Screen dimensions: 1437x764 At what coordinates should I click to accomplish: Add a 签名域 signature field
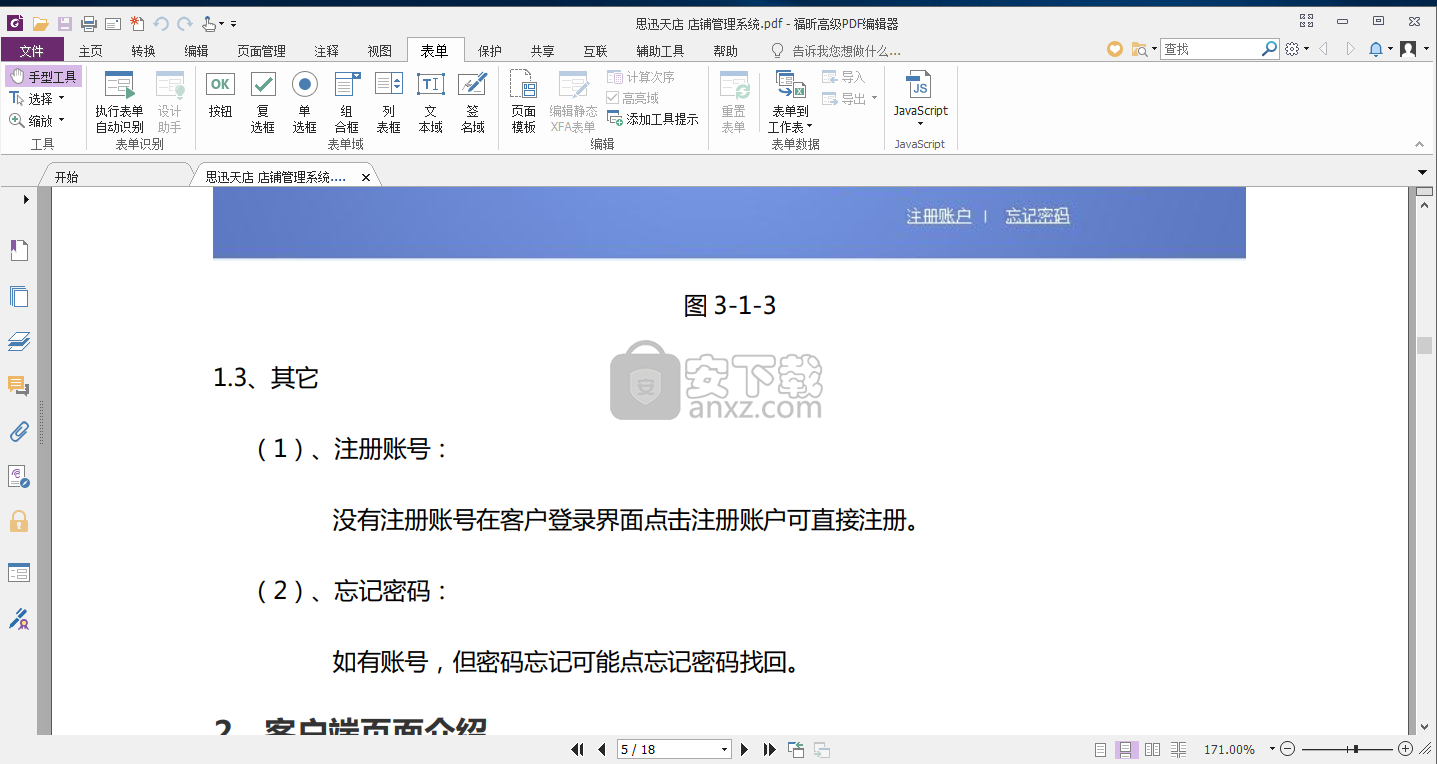[473, 102]
